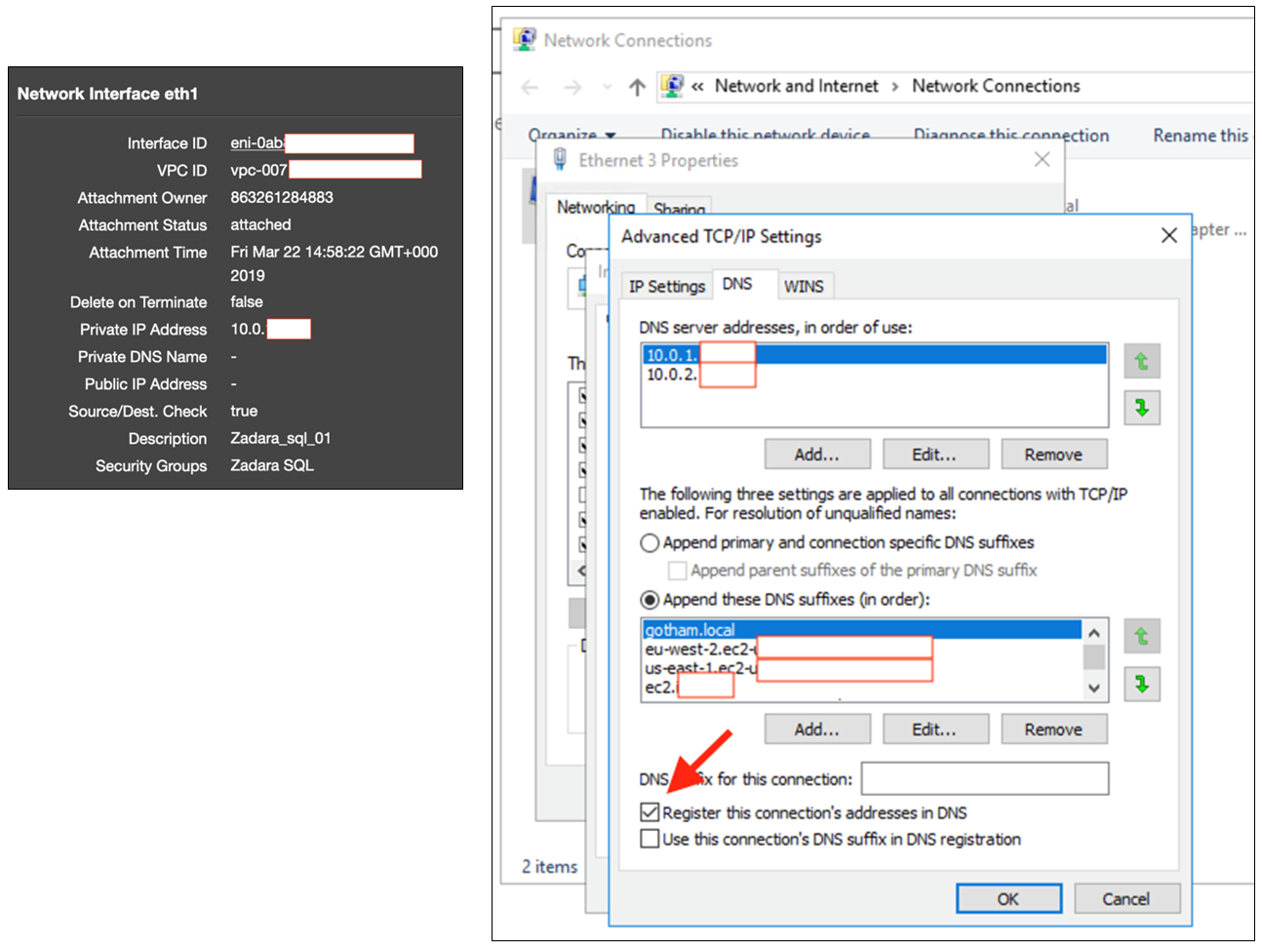The image size is (1262, 952).
Task: Open the Sharing tab in Ethernet 3 Properties
Action: click(680, 209)
